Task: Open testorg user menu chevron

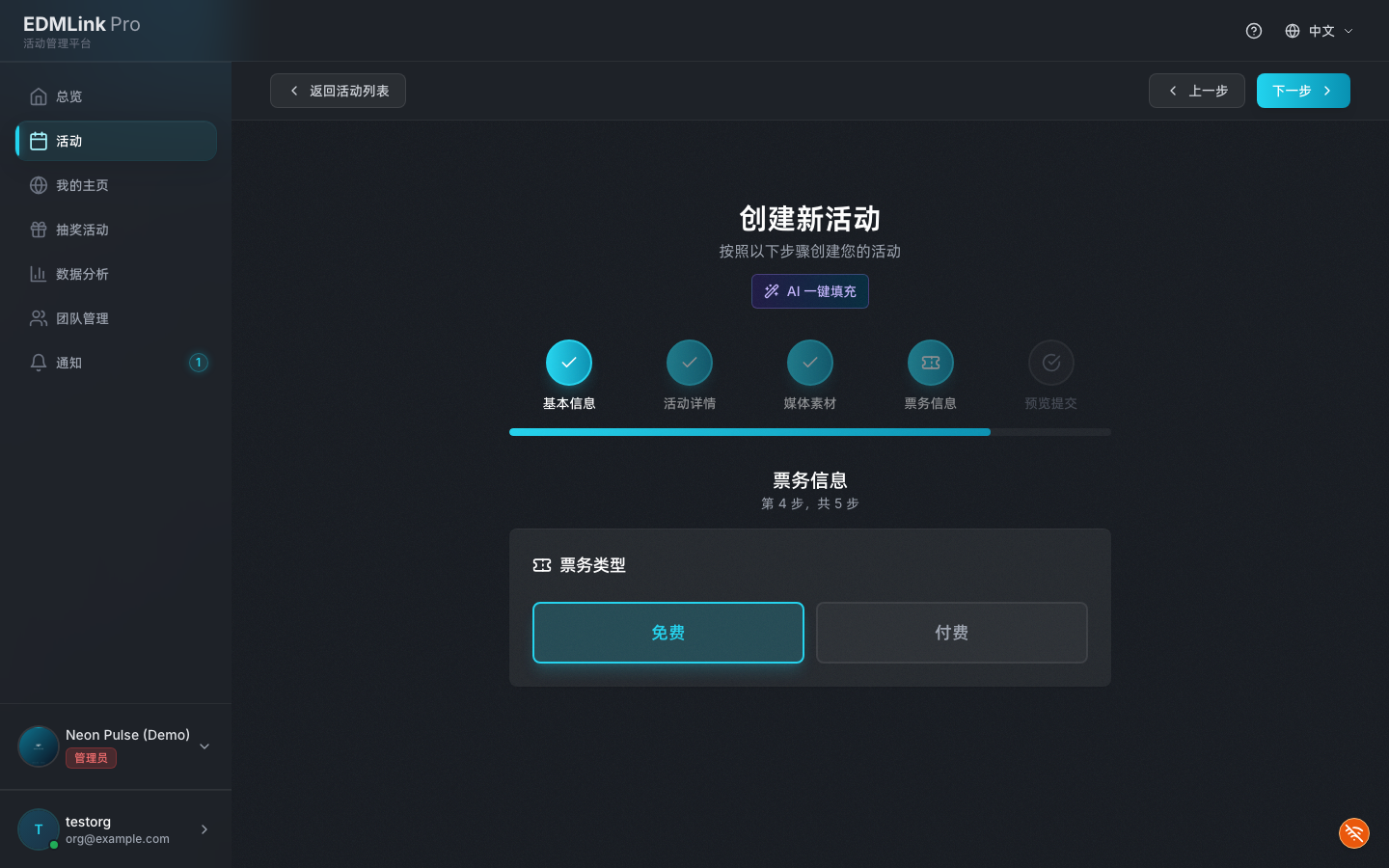Action: pyautogui.click(x=204, y=829)
